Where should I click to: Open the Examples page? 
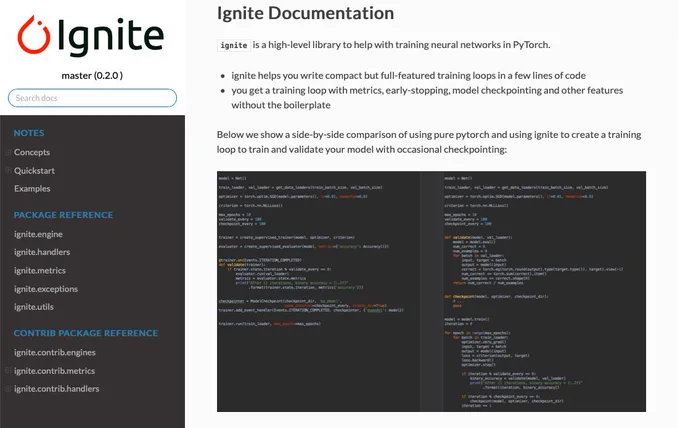(32, 189)
